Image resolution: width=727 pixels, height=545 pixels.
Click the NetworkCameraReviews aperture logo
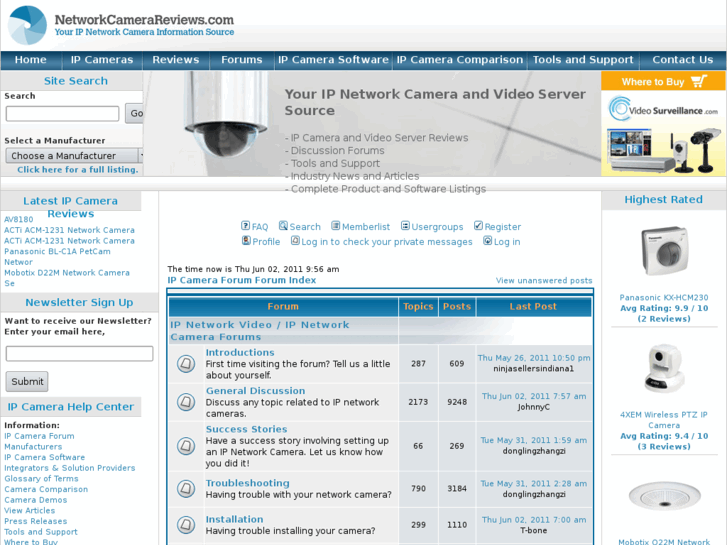pos(27,25)
